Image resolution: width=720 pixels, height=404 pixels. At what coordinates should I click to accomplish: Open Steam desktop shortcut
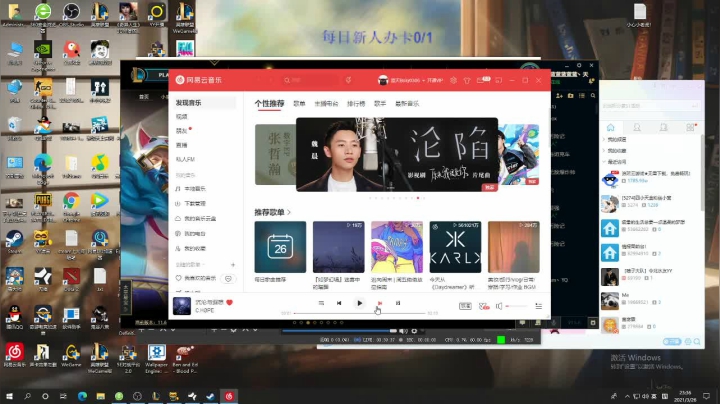[x=14, y=241]
